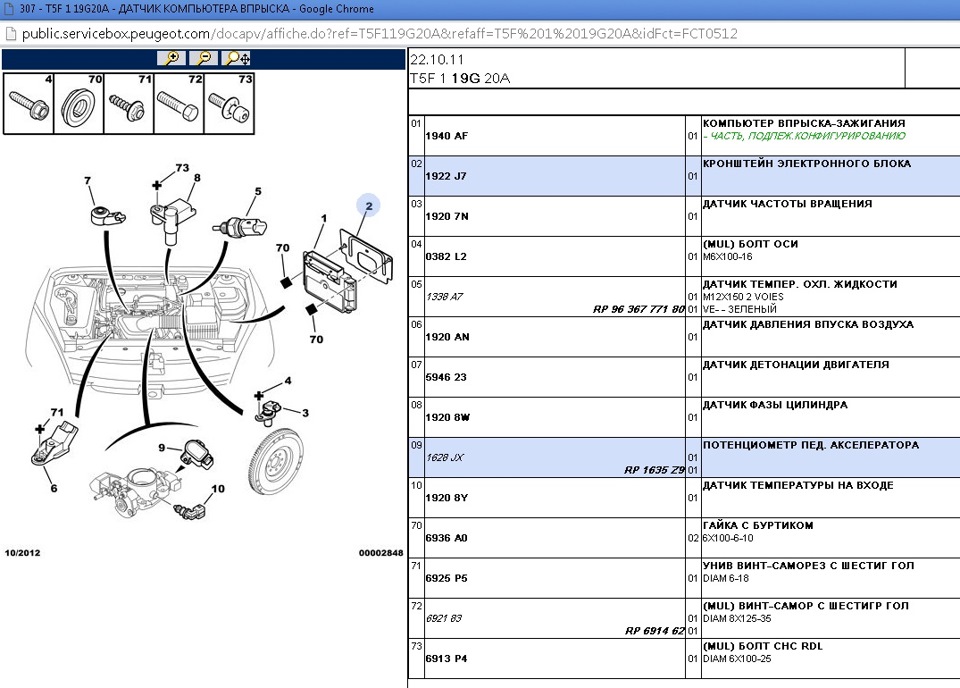The height and width of the screenshot is (688, 960).
Task: Select the screw thumbnail numbered 71
Action: pyautogui.click(x=129, y=103)
